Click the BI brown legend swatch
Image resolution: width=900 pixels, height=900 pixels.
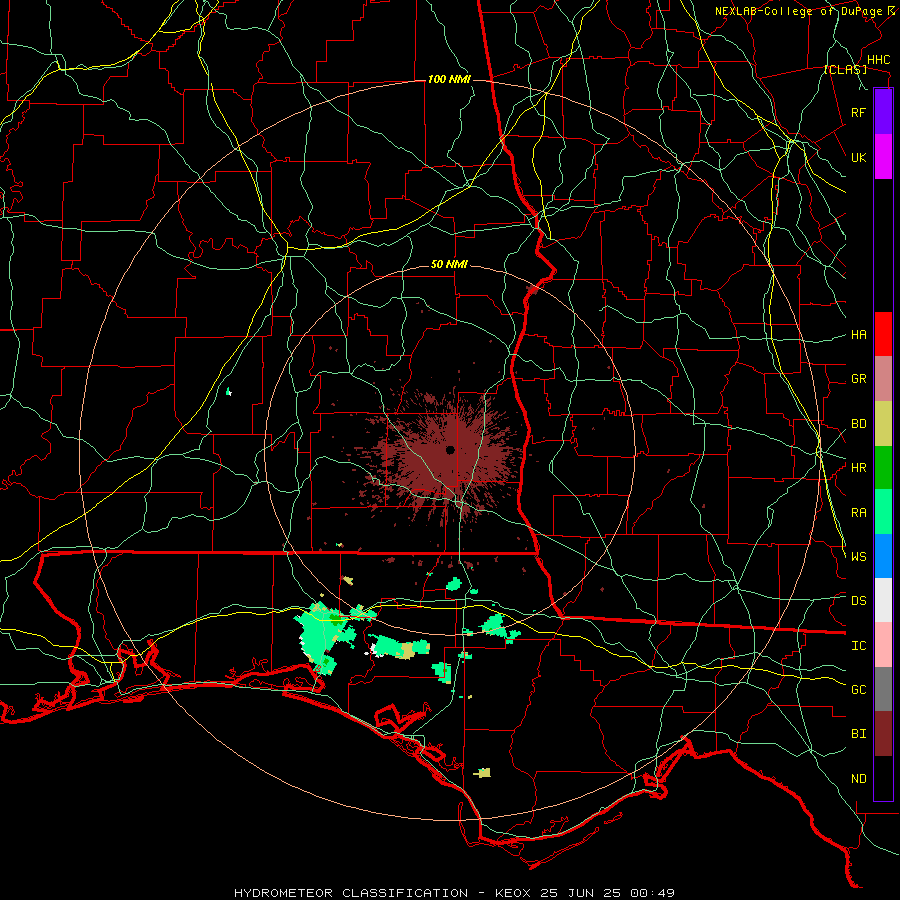[883, 734]
